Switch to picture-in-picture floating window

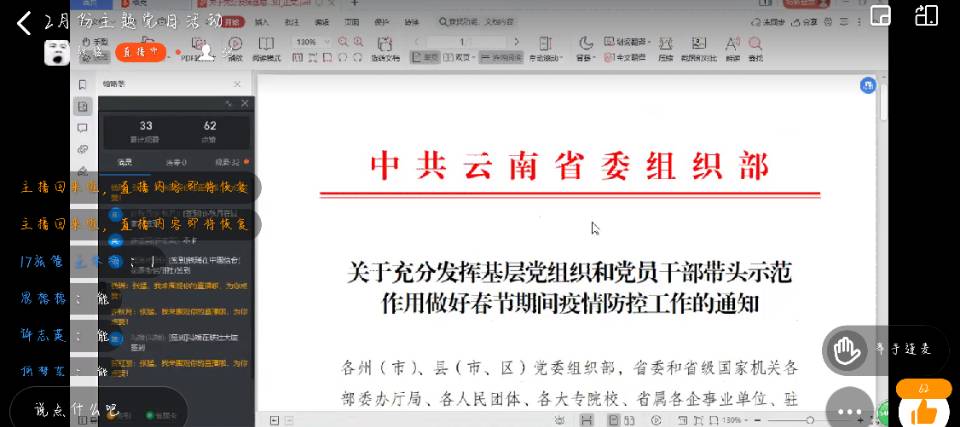click(880, 15)
